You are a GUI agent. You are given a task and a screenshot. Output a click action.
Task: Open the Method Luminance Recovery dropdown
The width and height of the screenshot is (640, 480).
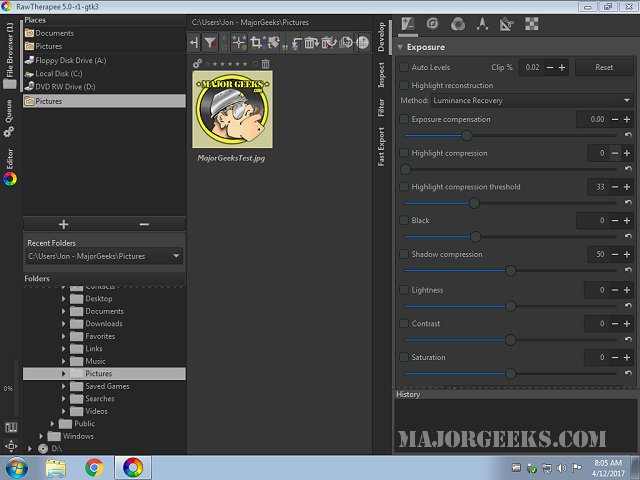532,100
